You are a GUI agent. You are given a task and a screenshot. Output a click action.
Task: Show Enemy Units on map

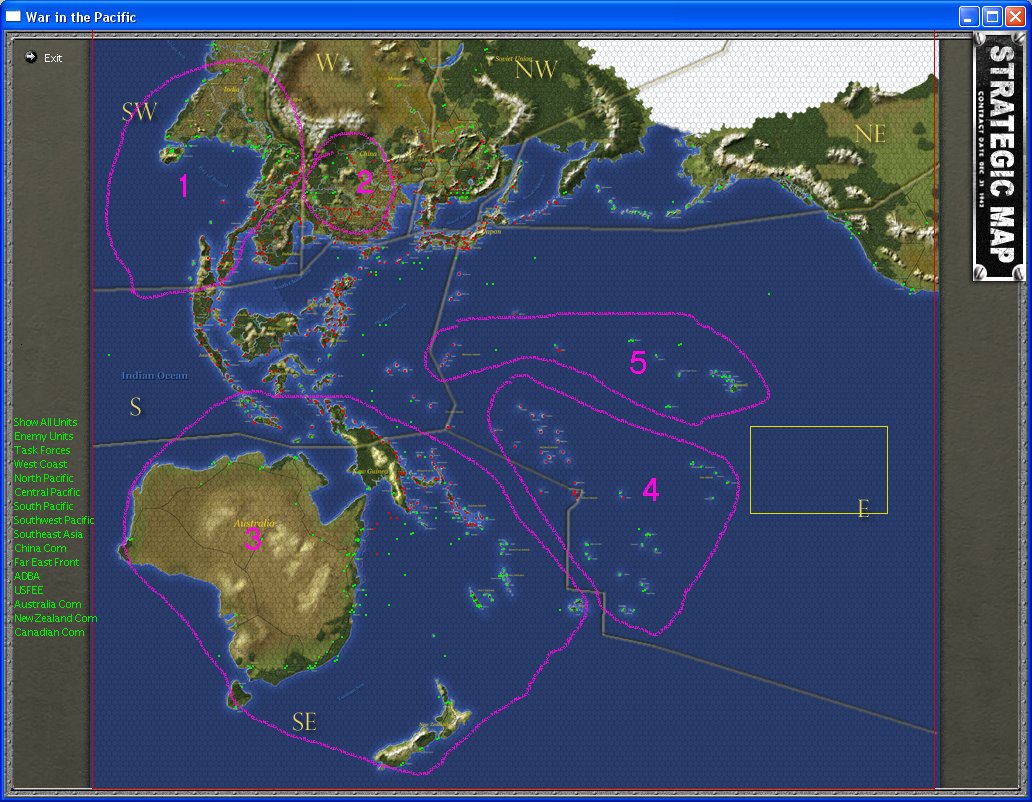[43, 436]
